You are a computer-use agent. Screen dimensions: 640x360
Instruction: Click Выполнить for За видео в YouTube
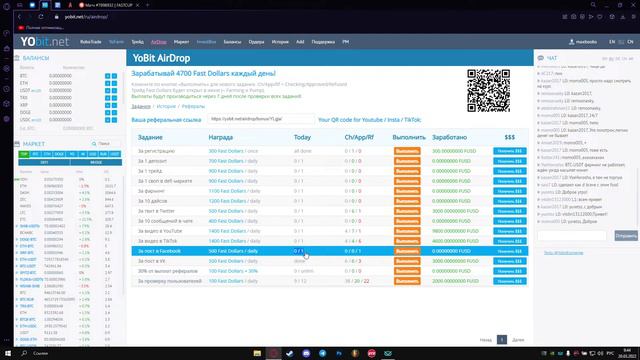[x=407, y=231]
